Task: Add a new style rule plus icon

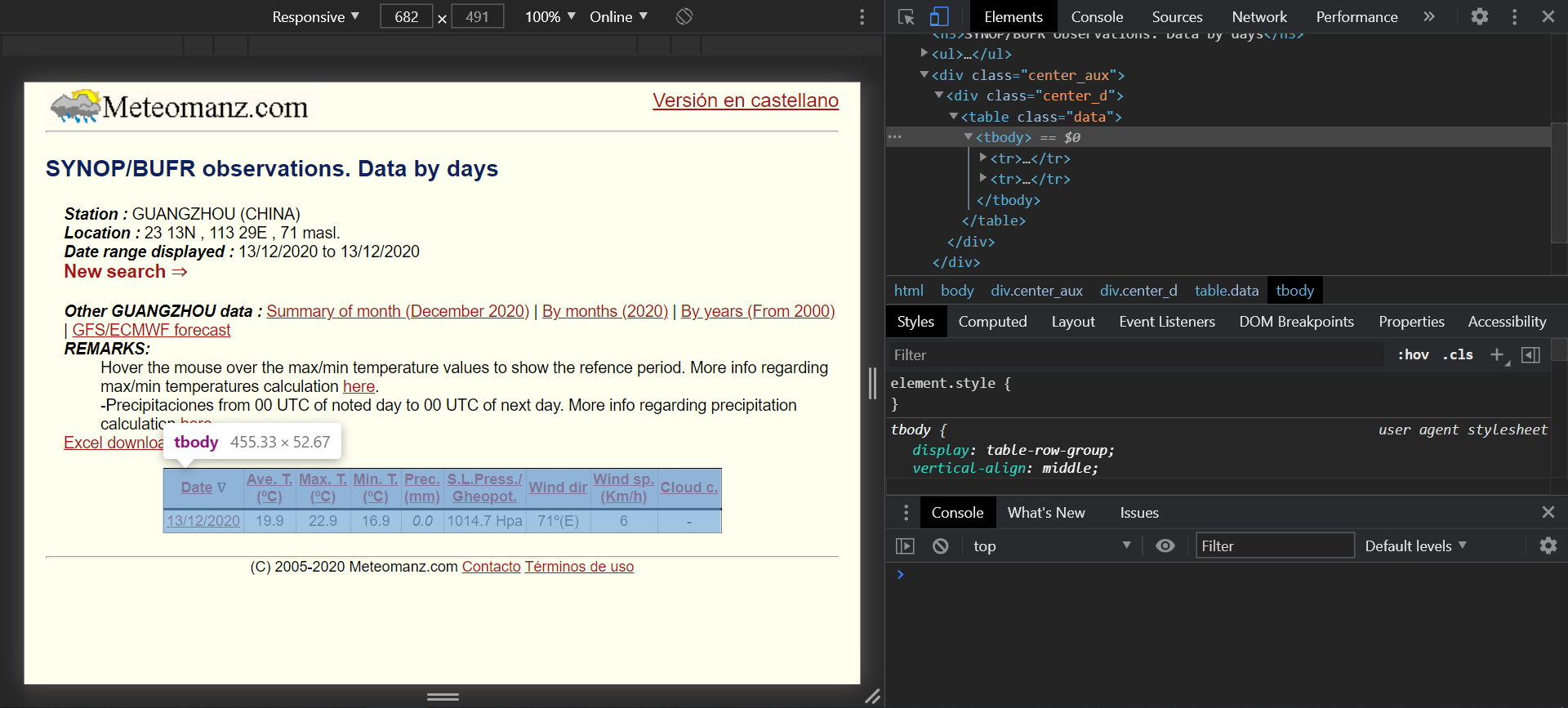Action: 1498,354
